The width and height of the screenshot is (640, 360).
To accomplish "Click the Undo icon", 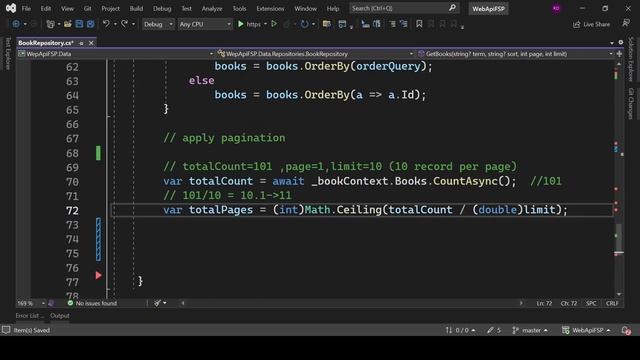I will pyautogui.click(x=106, y=24).
